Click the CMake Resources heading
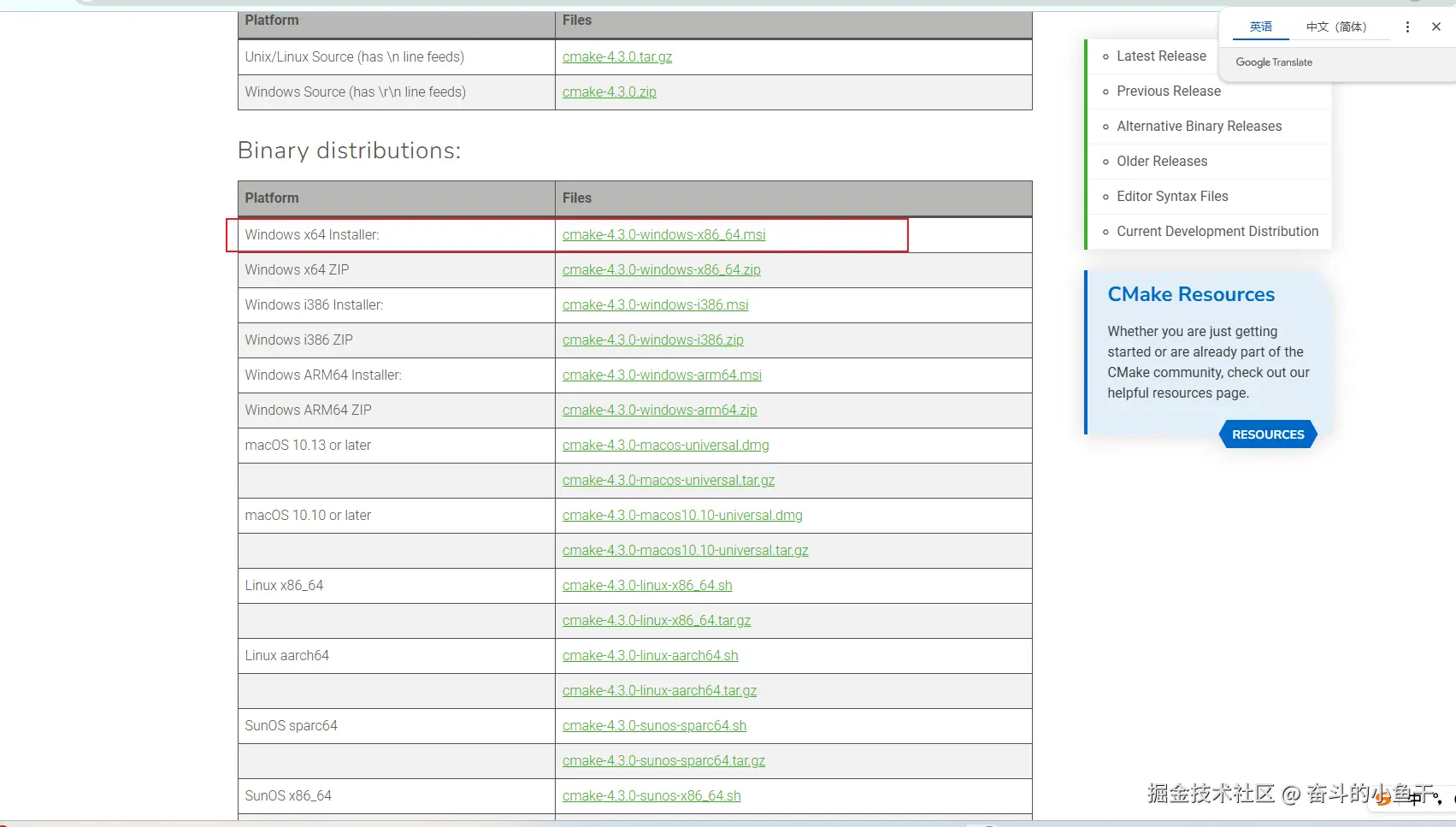Screen dimensions: 1456x827 (1191, 294)
